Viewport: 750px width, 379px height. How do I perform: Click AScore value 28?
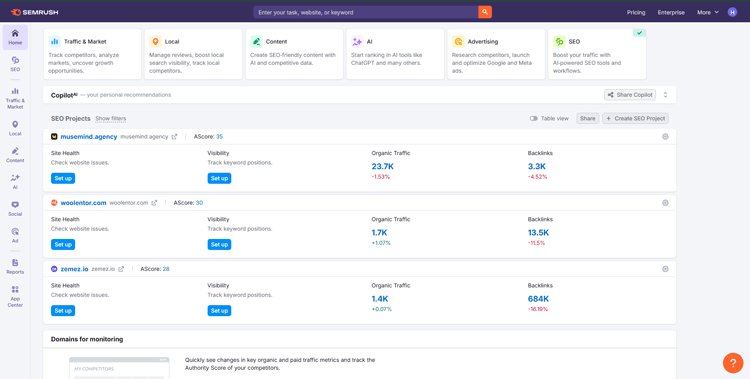pyautogui.click(x=166, y=269)
